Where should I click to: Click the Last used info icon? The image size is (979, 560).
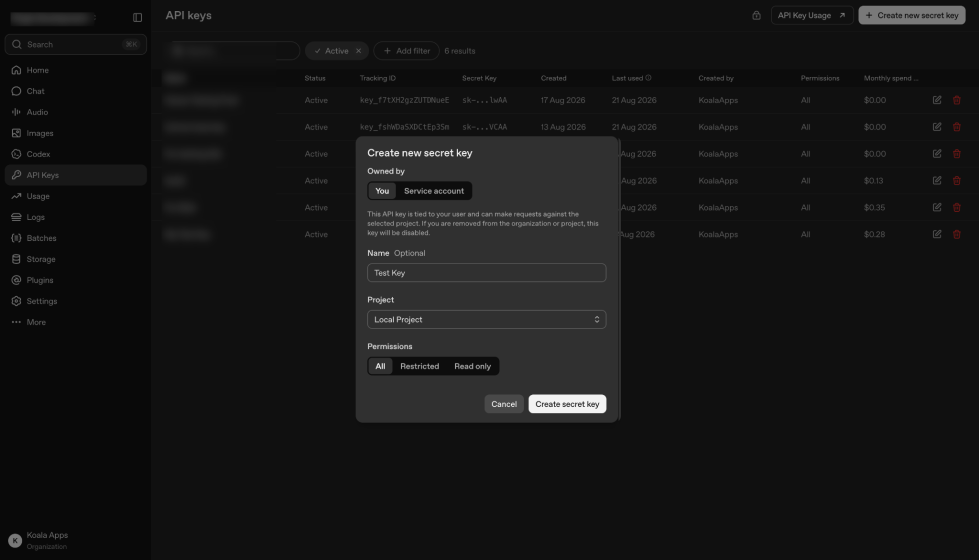(x=648, y=78)
